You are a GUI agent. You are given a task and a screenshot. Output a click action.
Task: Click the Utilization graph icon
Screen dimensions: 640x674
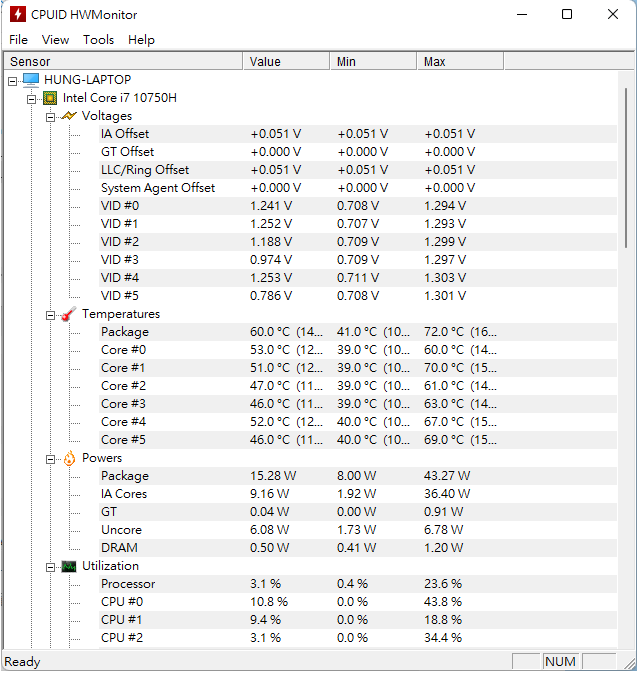point(69,567)
